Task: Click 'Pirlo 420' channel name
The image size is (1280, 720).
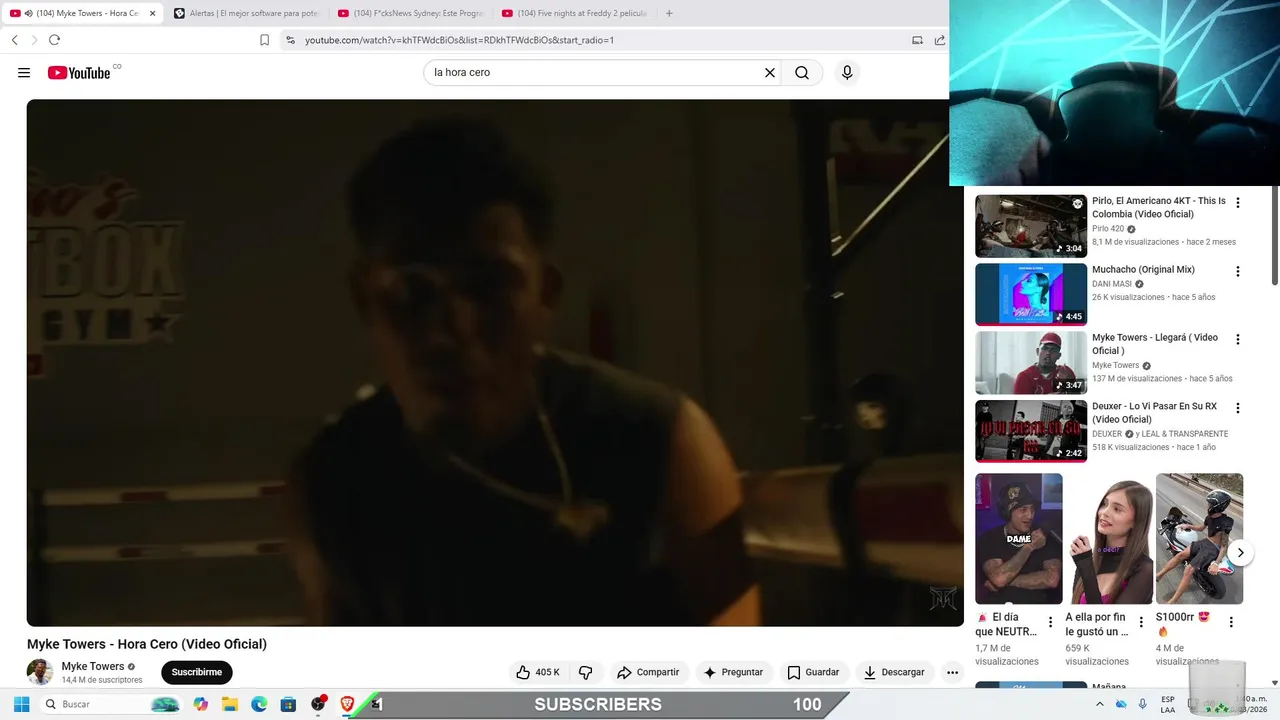Action: (x=1108, y=229)
